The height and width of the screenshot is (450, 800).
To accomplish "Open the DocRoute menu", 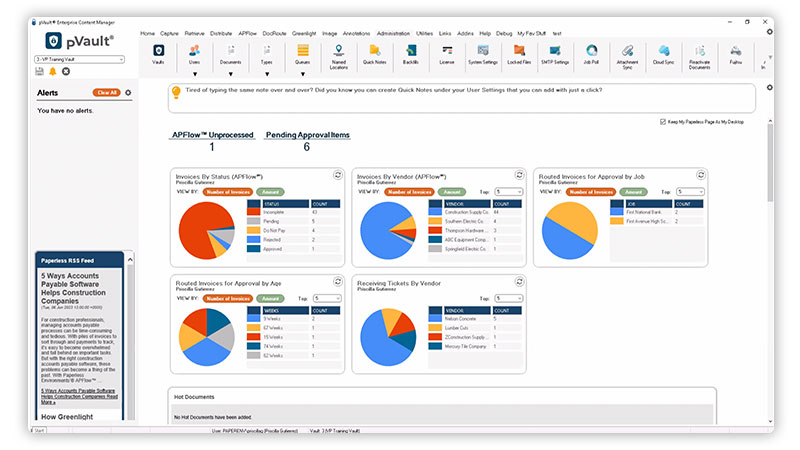I will pos(274,34).
